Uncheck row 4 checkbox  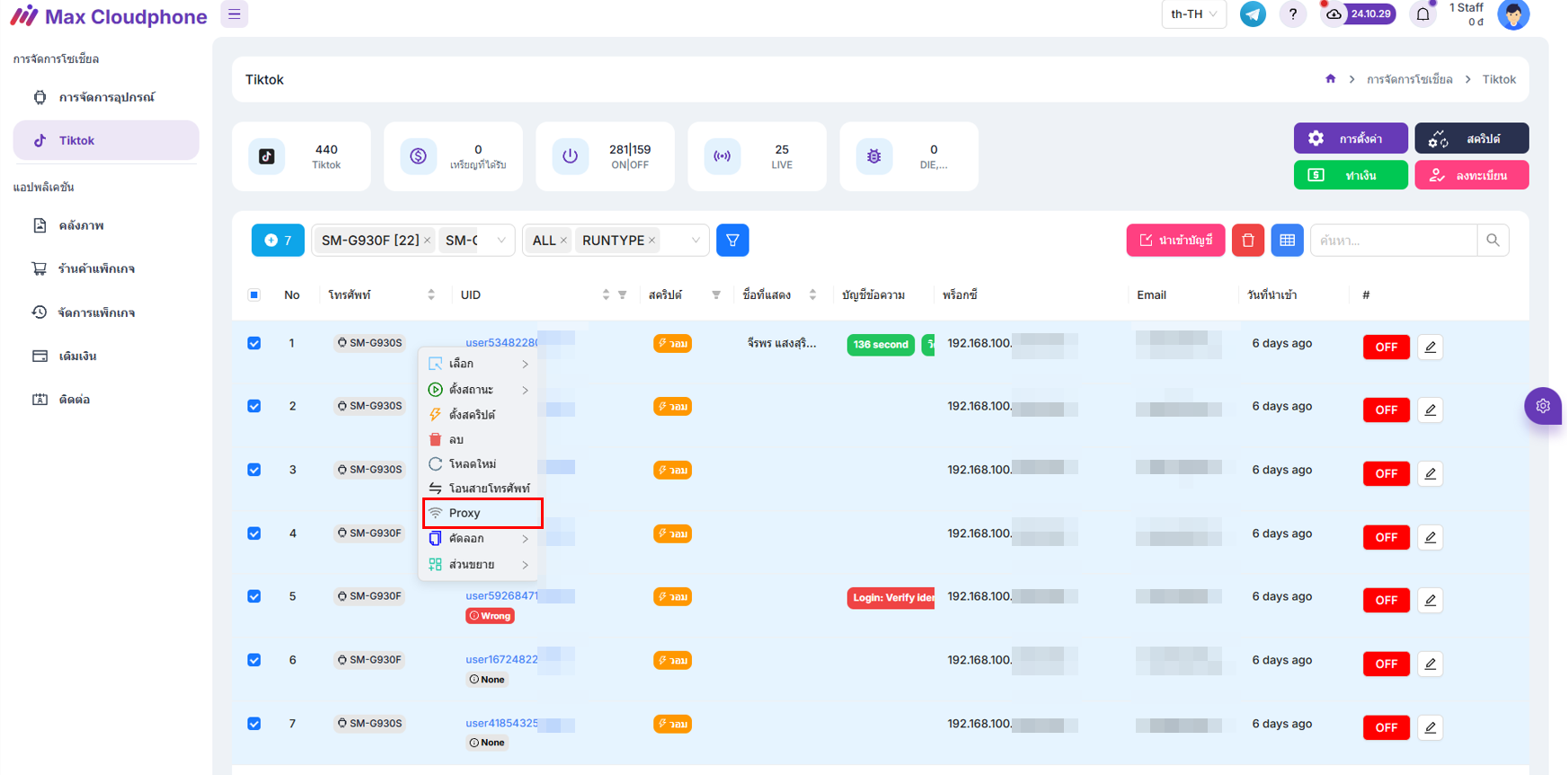(x=254, y=533)
